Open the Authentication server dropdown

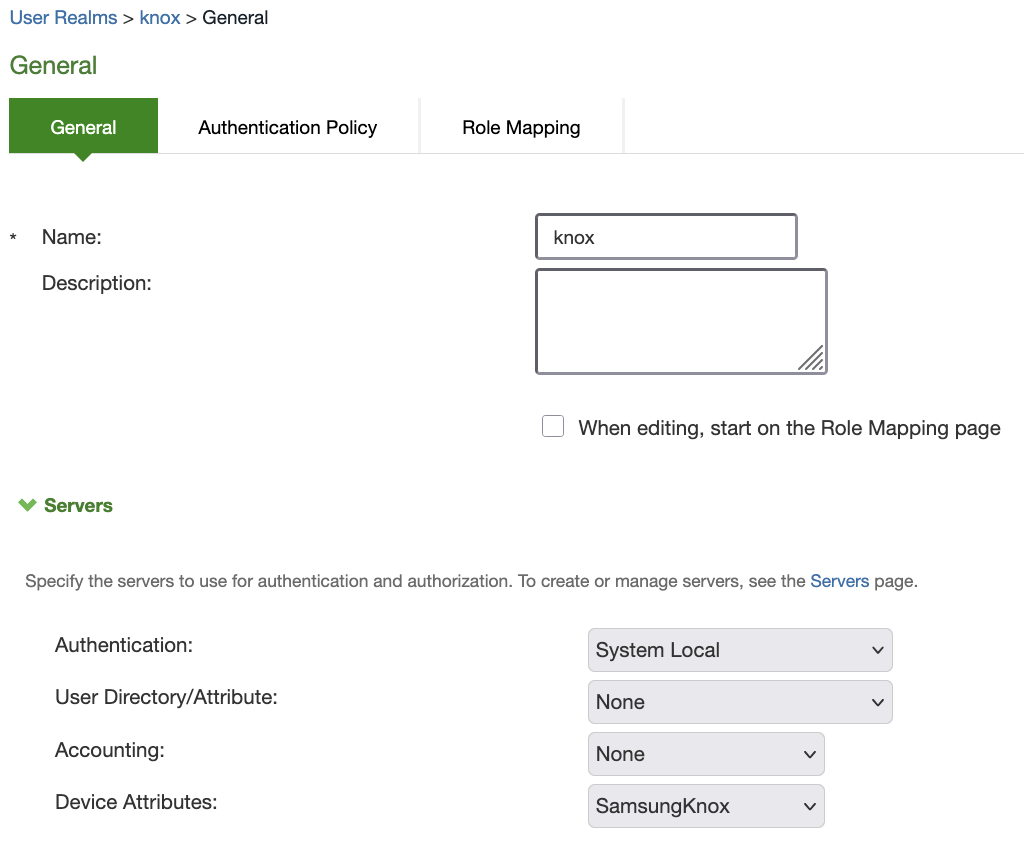pyautogui.click(x=739, y=650)
